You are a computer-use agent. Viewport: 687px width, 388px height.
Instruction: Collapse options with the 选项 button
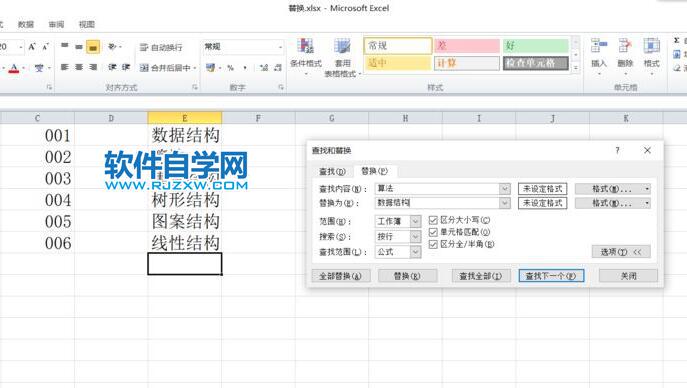click(621, 252)
